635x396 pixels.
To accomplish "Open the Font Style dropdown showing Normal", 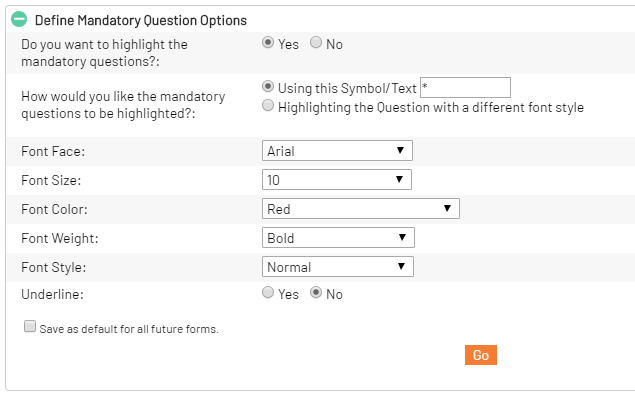I will (338, 266).
